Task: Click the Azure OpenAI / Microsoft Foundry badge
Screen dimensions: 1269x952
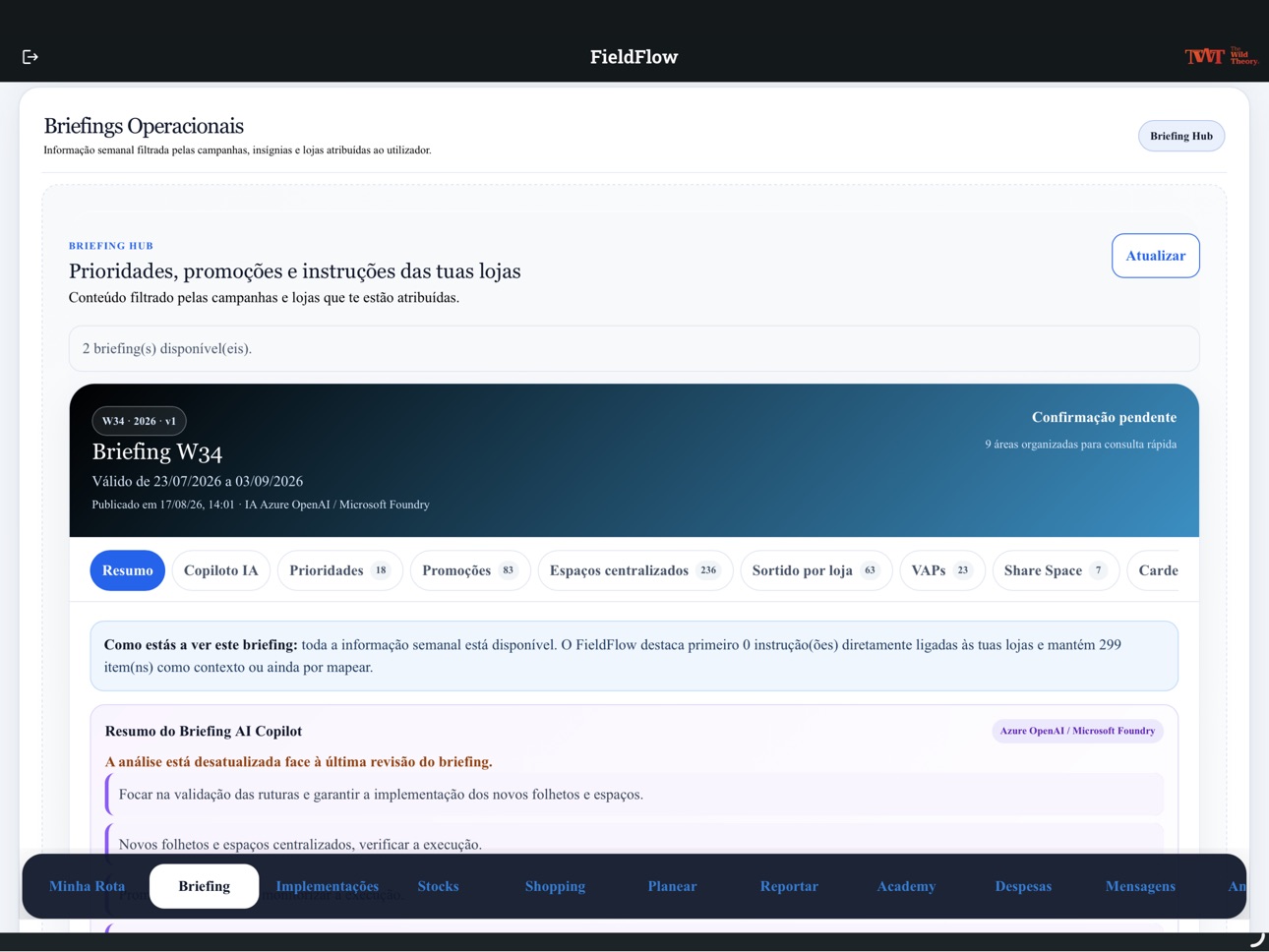Action: pyautogui.click(x=1077, y=731)
